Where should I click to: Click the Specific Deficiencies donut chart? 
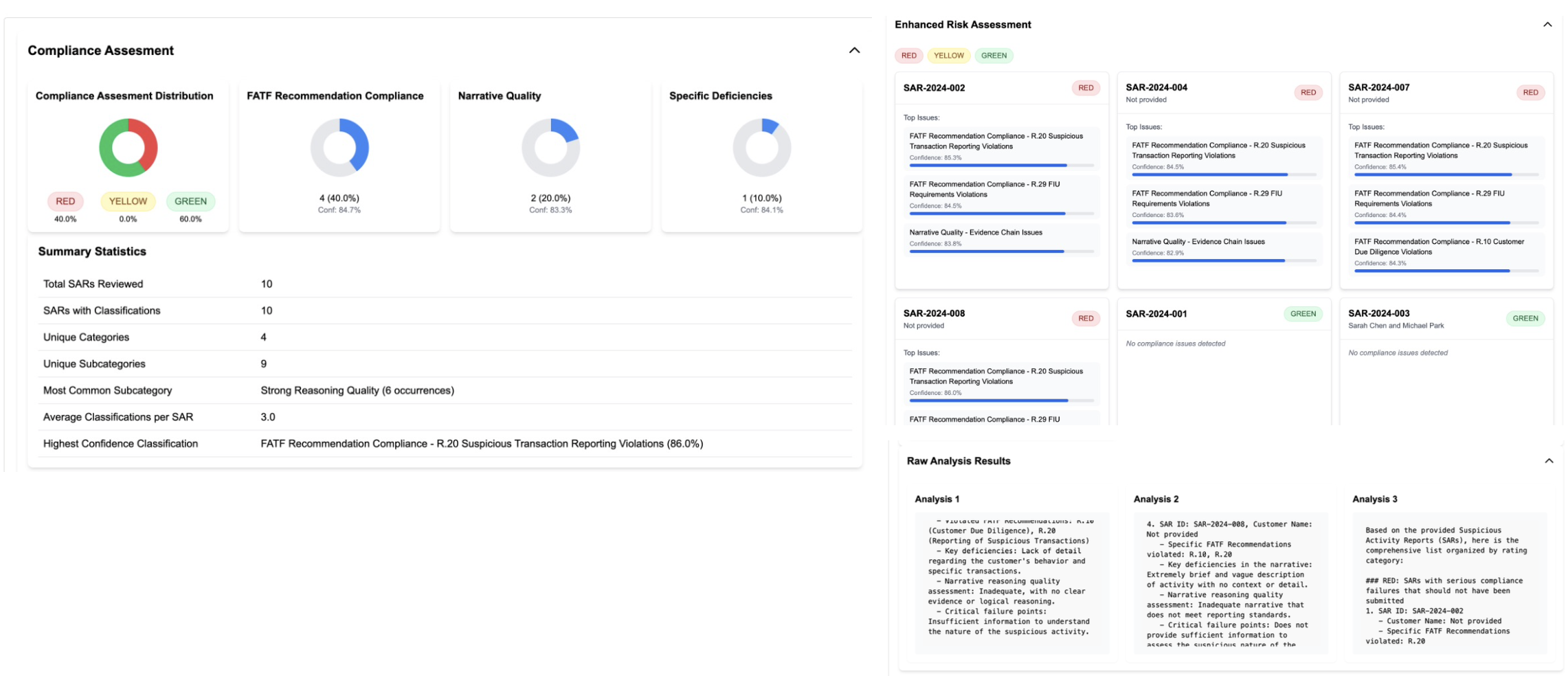761,147
